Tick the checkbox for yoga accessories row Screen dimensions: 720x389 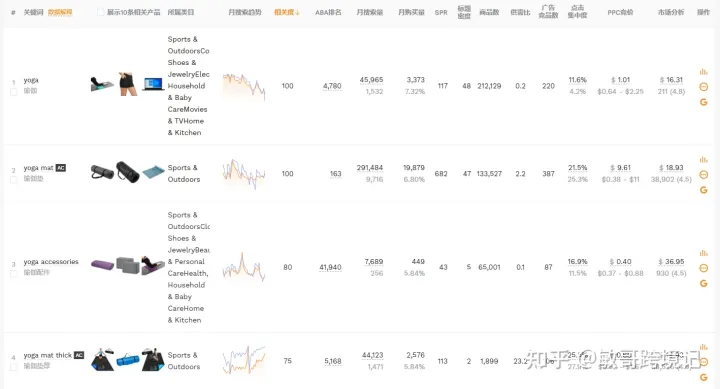14,273
